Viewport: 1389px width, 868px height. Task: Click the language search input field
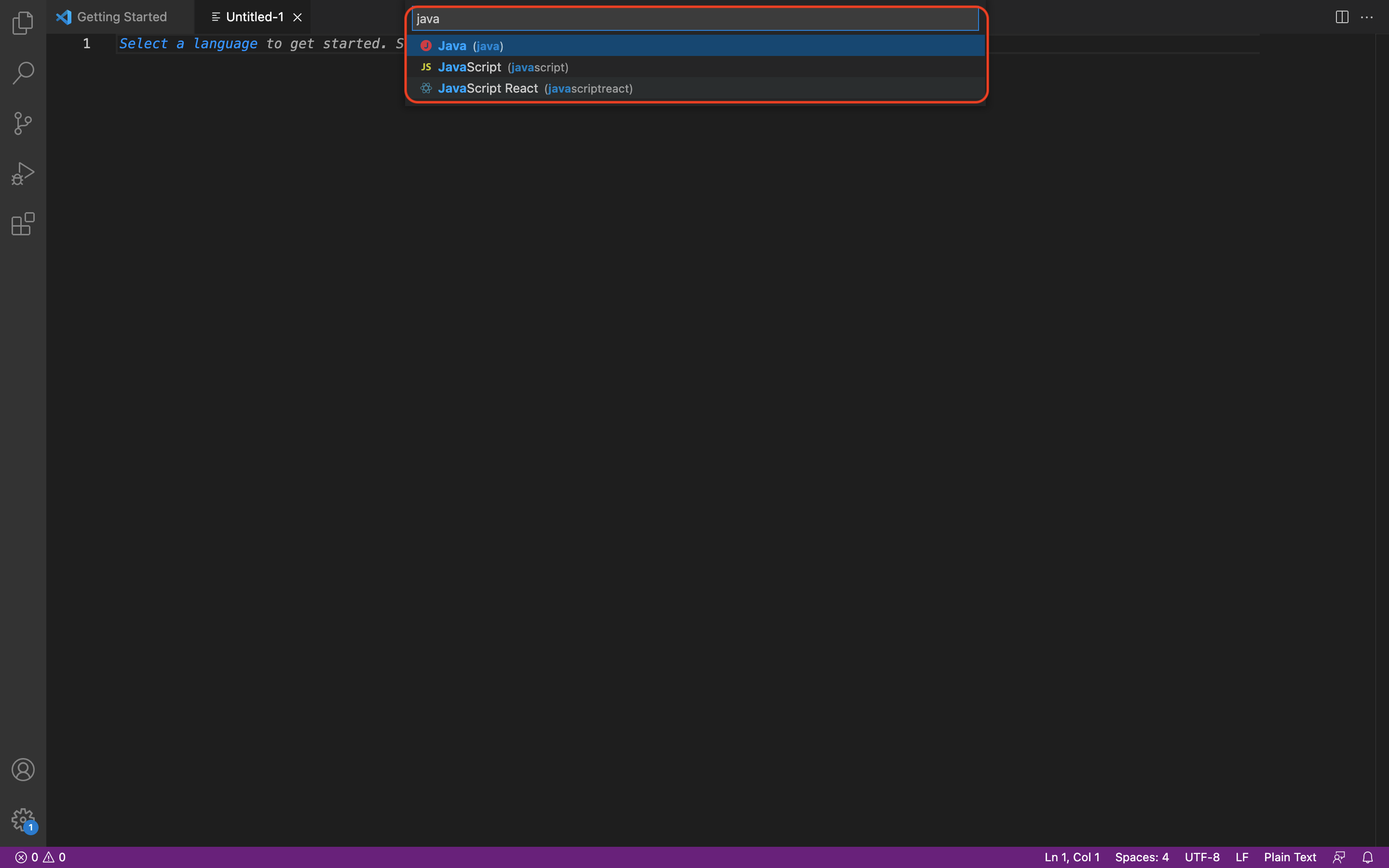click(x=694, y=19)
